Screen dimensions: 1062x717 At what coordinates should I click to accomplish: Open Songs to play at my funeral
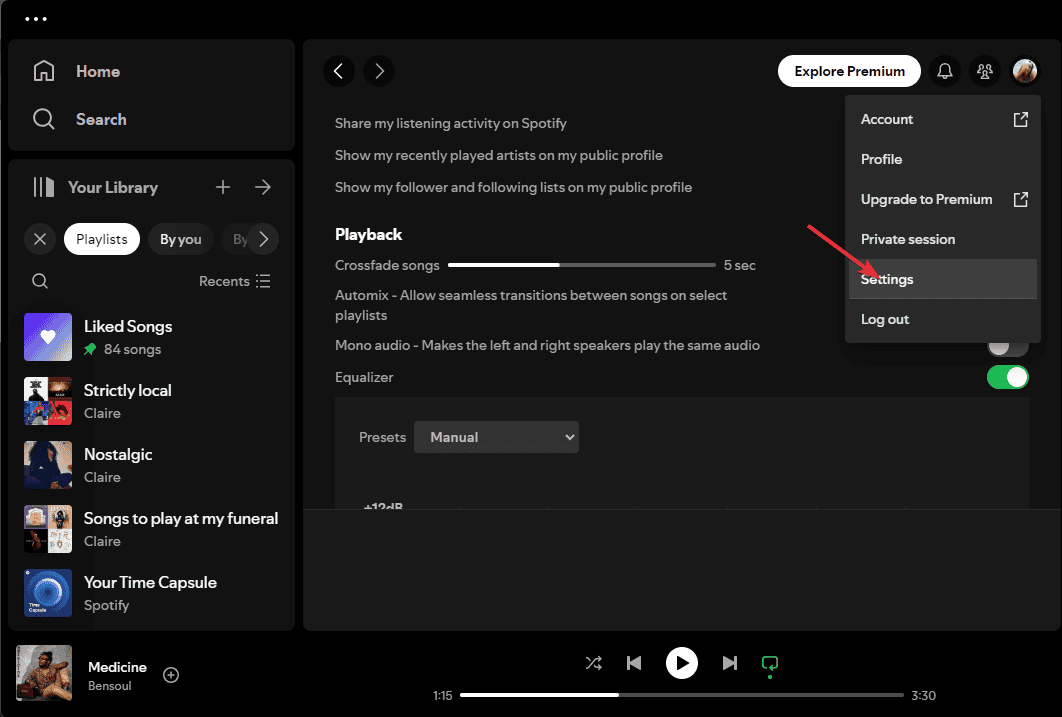[152, 529]
